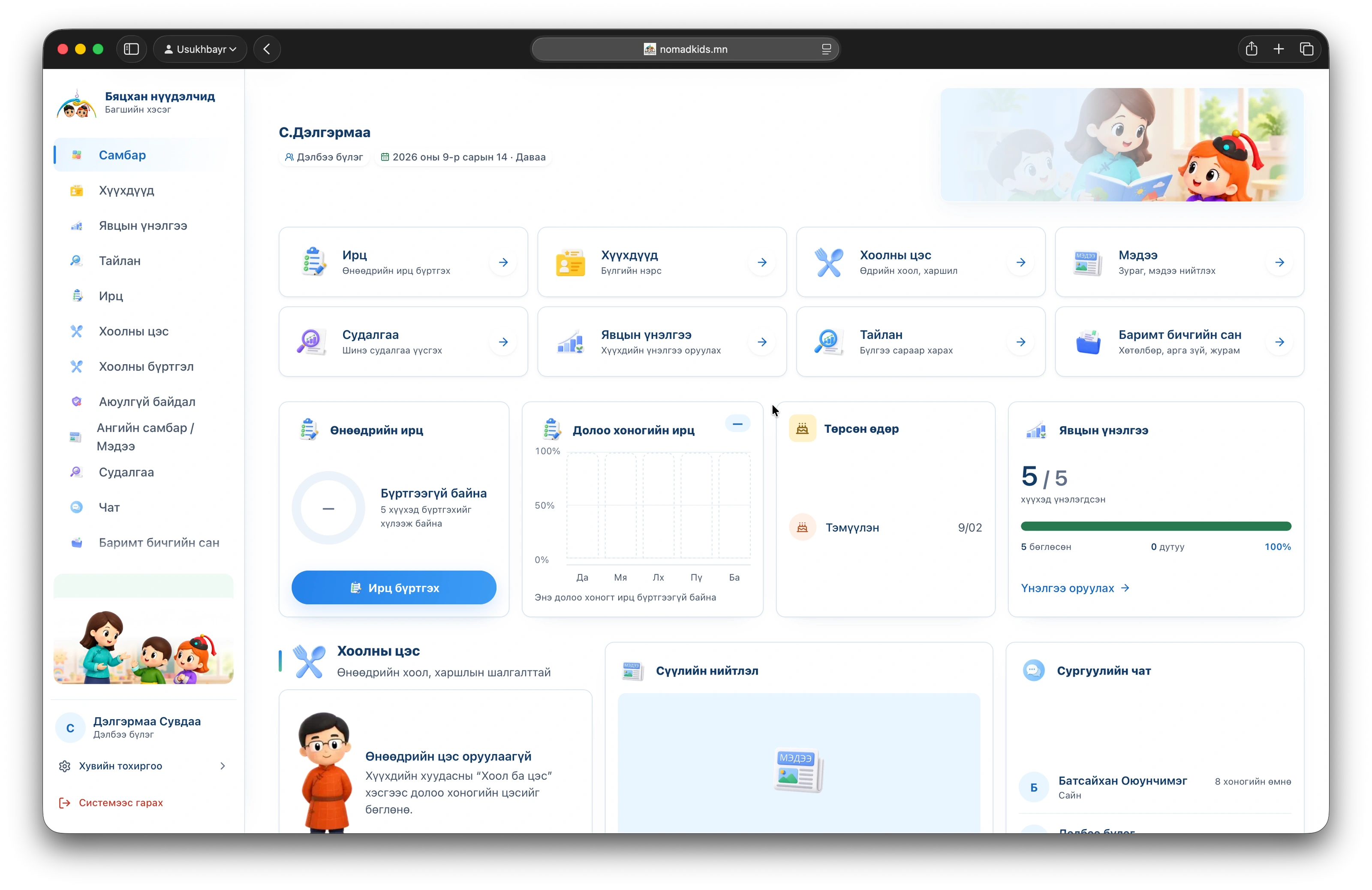Image resolution: width=1372 pixels, height=890 pixels.
Task: Click the nomadkids.mn address bar
Action: pyautogui.click(x=685, y=49)
